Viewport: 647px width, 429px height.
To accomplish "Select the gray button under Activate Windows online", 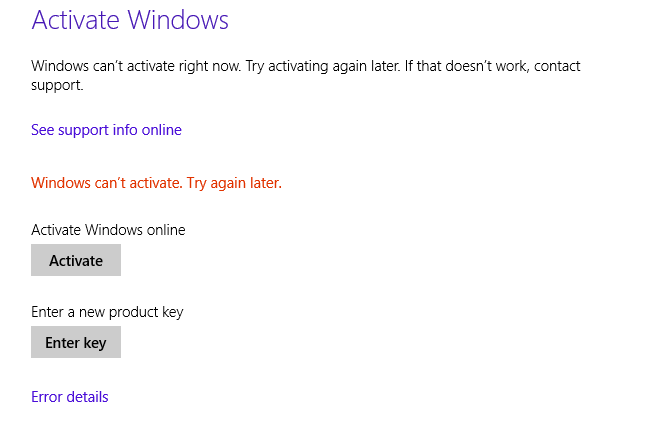I will pos(76,260).
